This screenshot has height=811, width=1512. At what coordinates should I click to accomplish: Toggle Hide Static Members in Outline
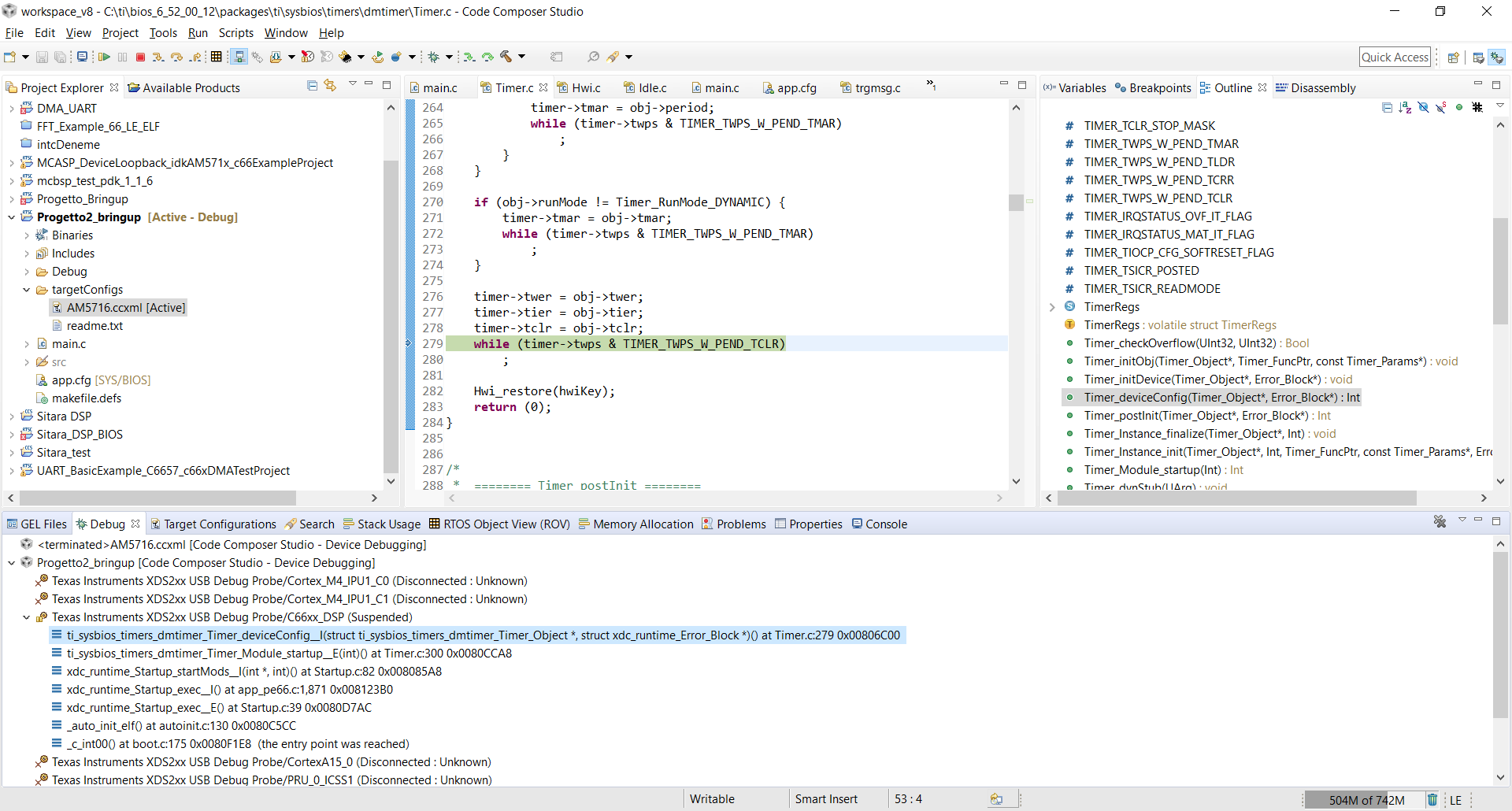1441,107
